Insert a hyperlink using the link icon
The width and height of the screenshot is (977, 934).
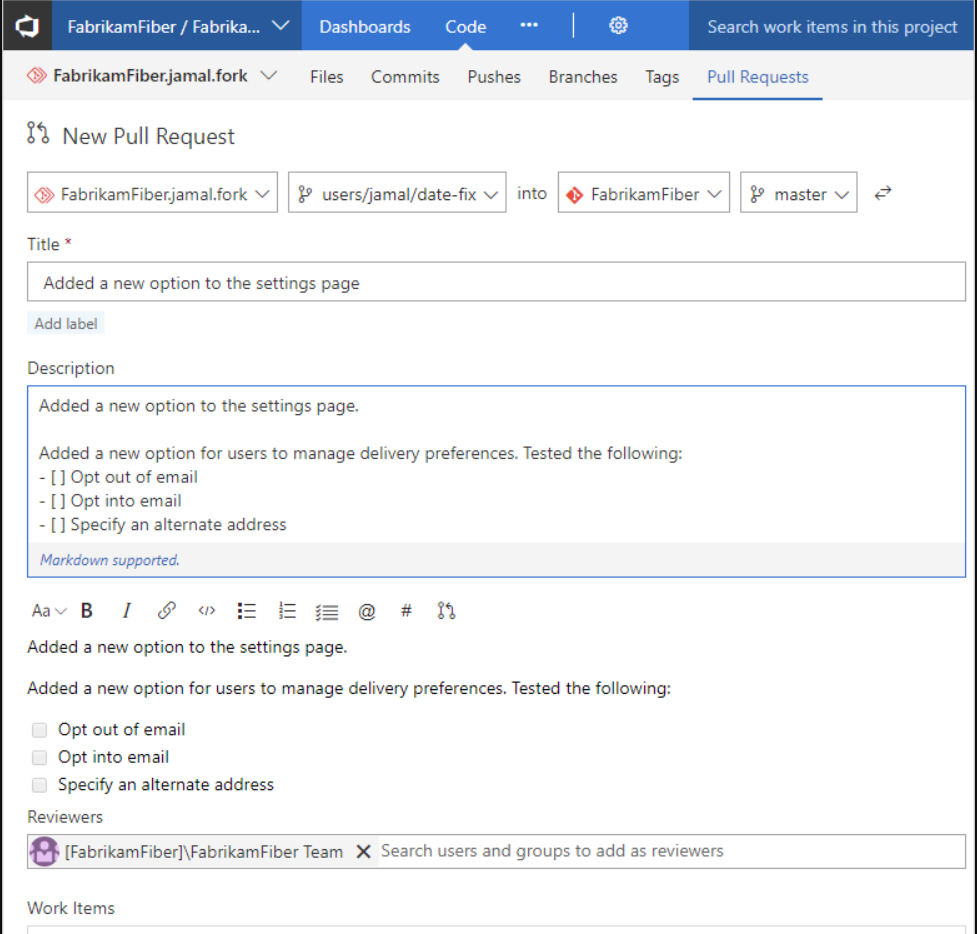166,611
